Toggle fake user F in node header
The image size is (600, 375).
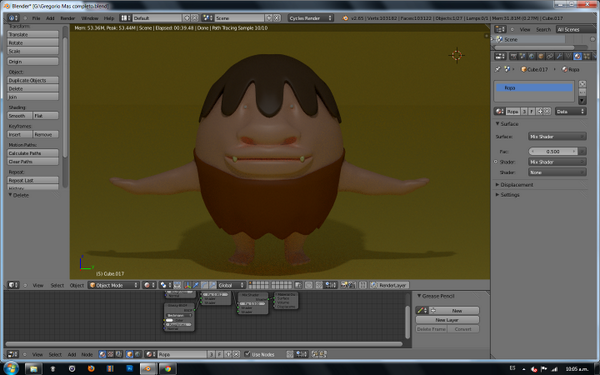[219, 354]
